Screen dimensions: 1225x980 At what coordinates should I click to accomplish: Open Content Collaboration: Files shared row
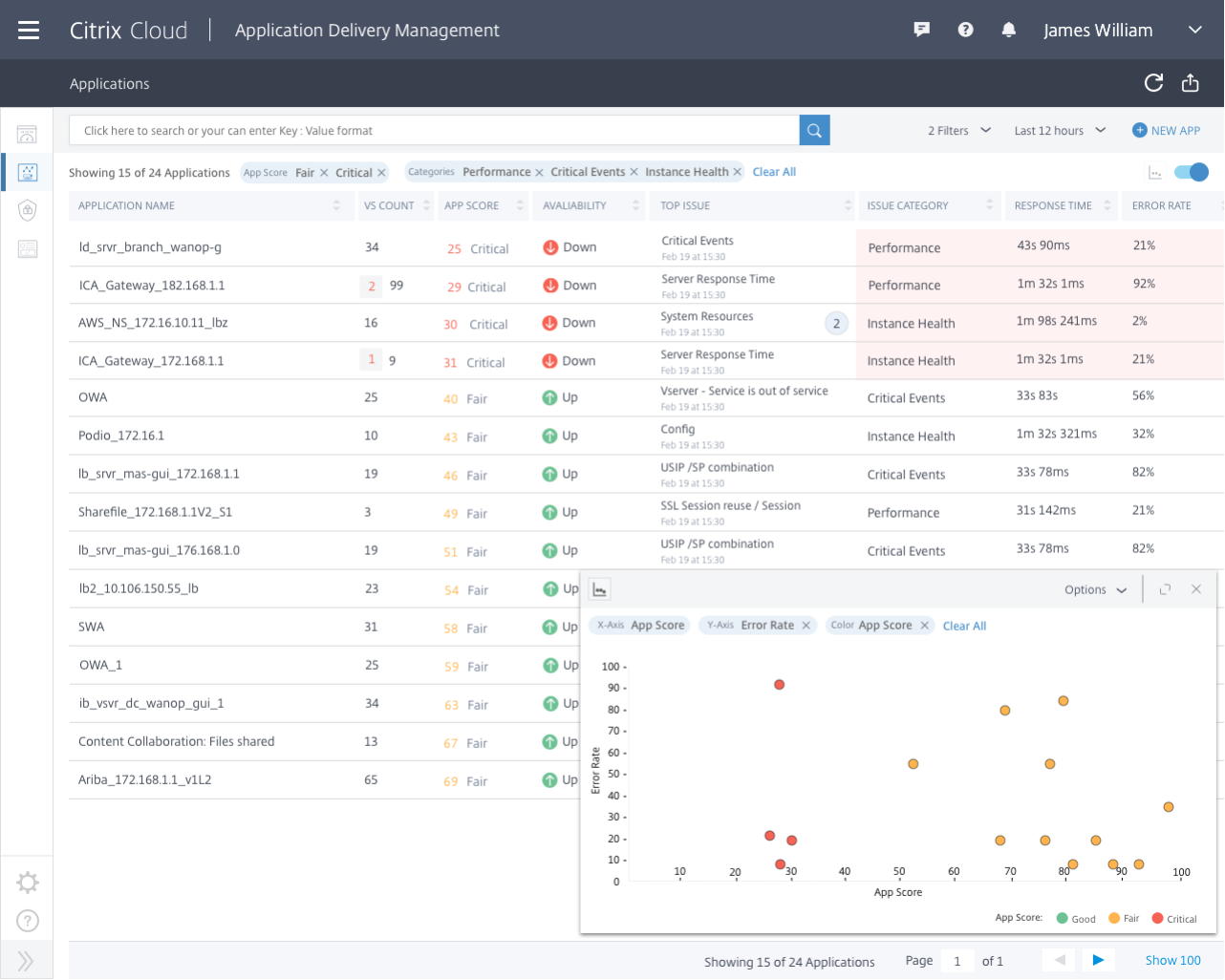click(x=177, y=741)
